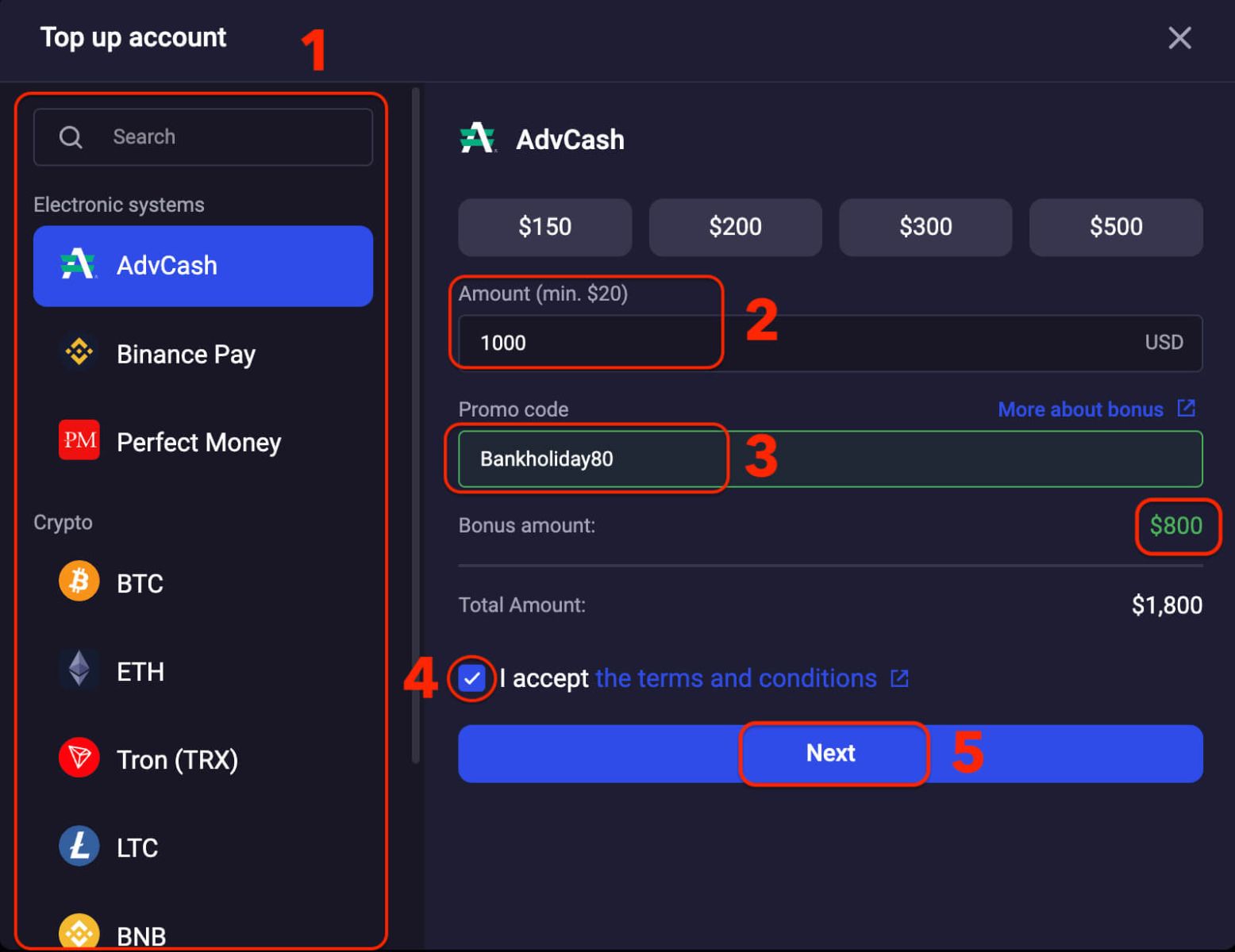Select the Tron (TRX) crypto icon
Screen dimensions: 1235x952
(x=79, y=758)
